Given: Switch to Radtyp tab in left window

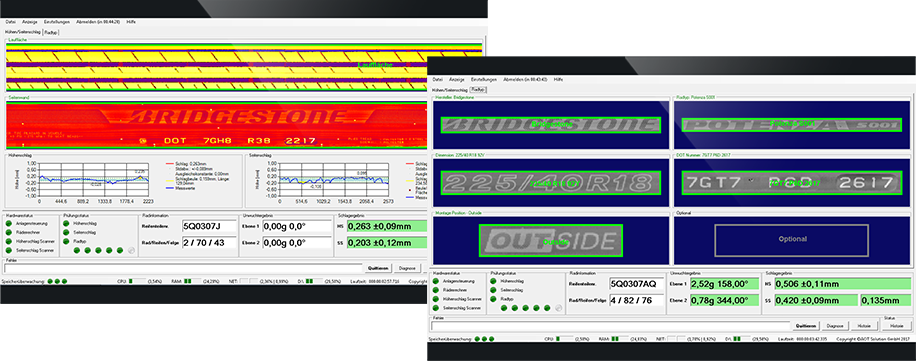Looking at the screenshot, I should (x=51, y=32).
